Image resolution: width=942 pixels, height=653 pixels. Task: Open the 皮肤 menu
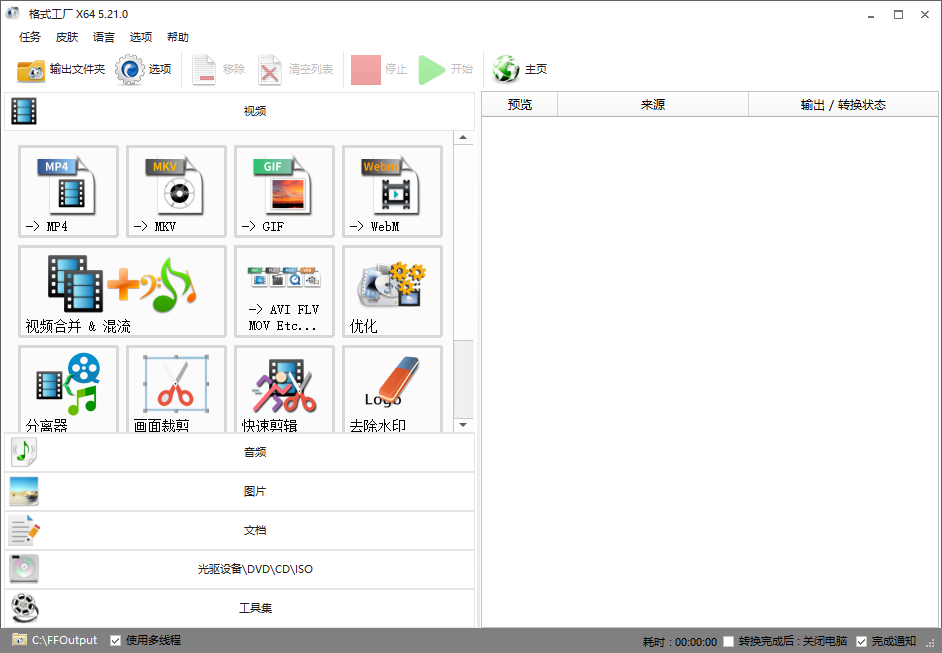[67, 37]
